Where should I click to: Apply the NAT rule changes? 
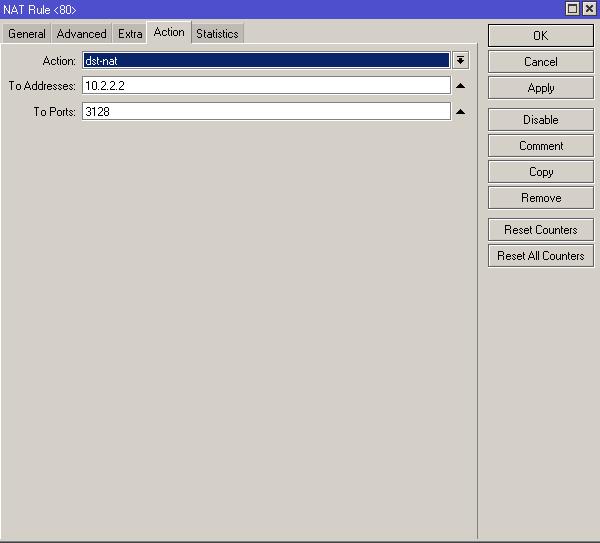coord(541,88)
